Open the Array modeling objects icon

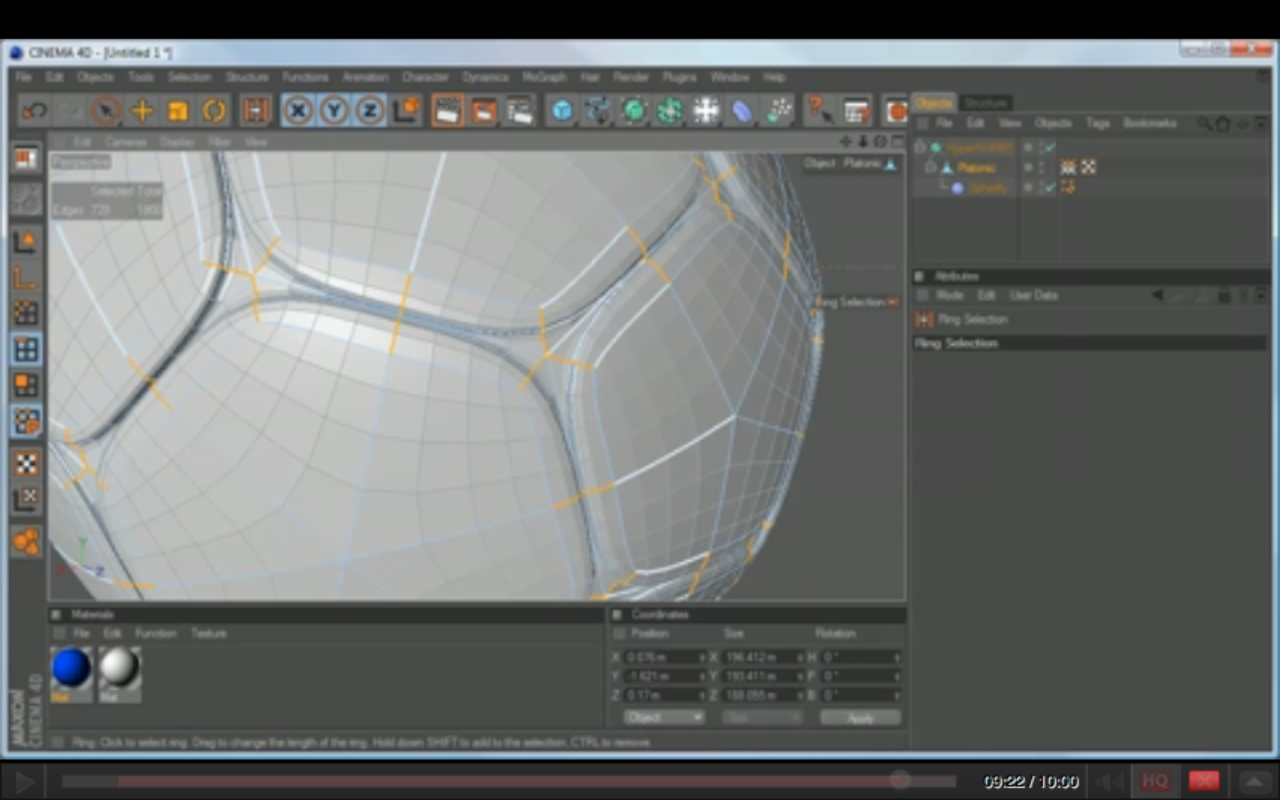coord(670,111)
